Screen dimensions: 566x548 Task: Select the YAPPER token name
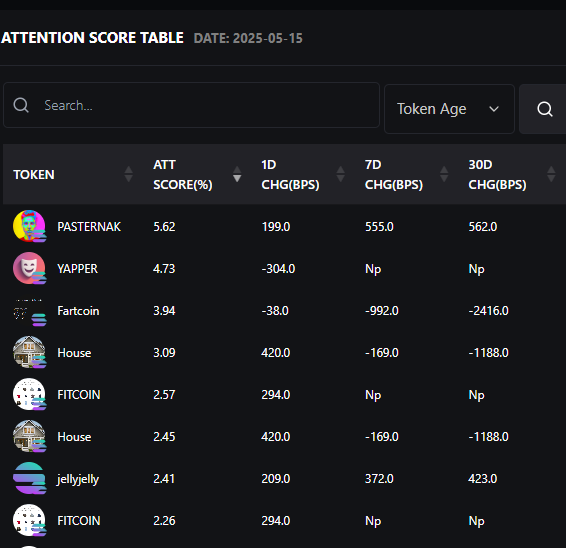(x=77, y=269)
